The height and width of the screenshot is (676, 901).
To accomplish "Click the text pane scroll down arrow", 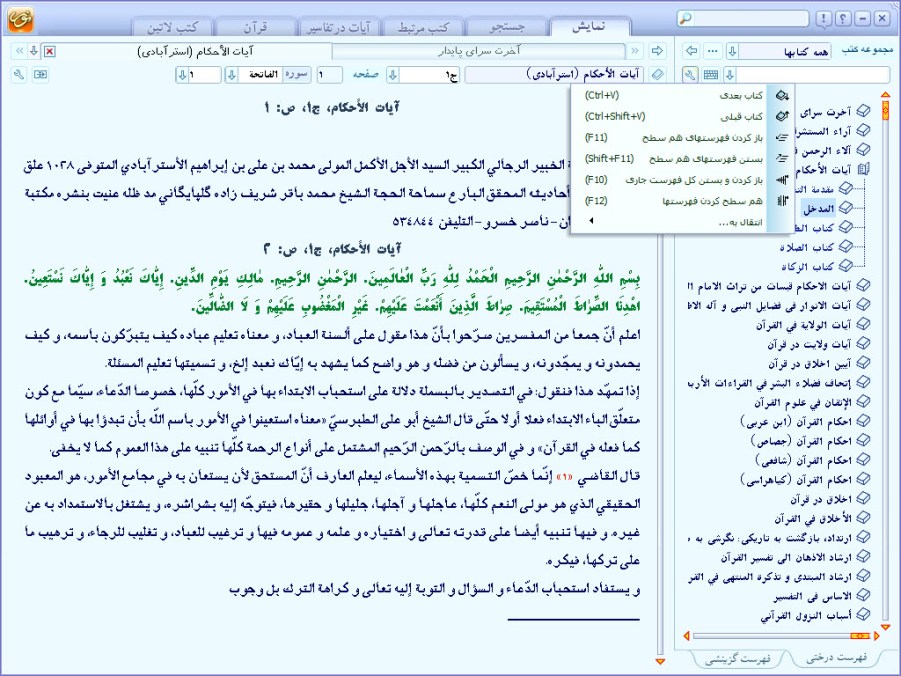I will click(660, 662).
